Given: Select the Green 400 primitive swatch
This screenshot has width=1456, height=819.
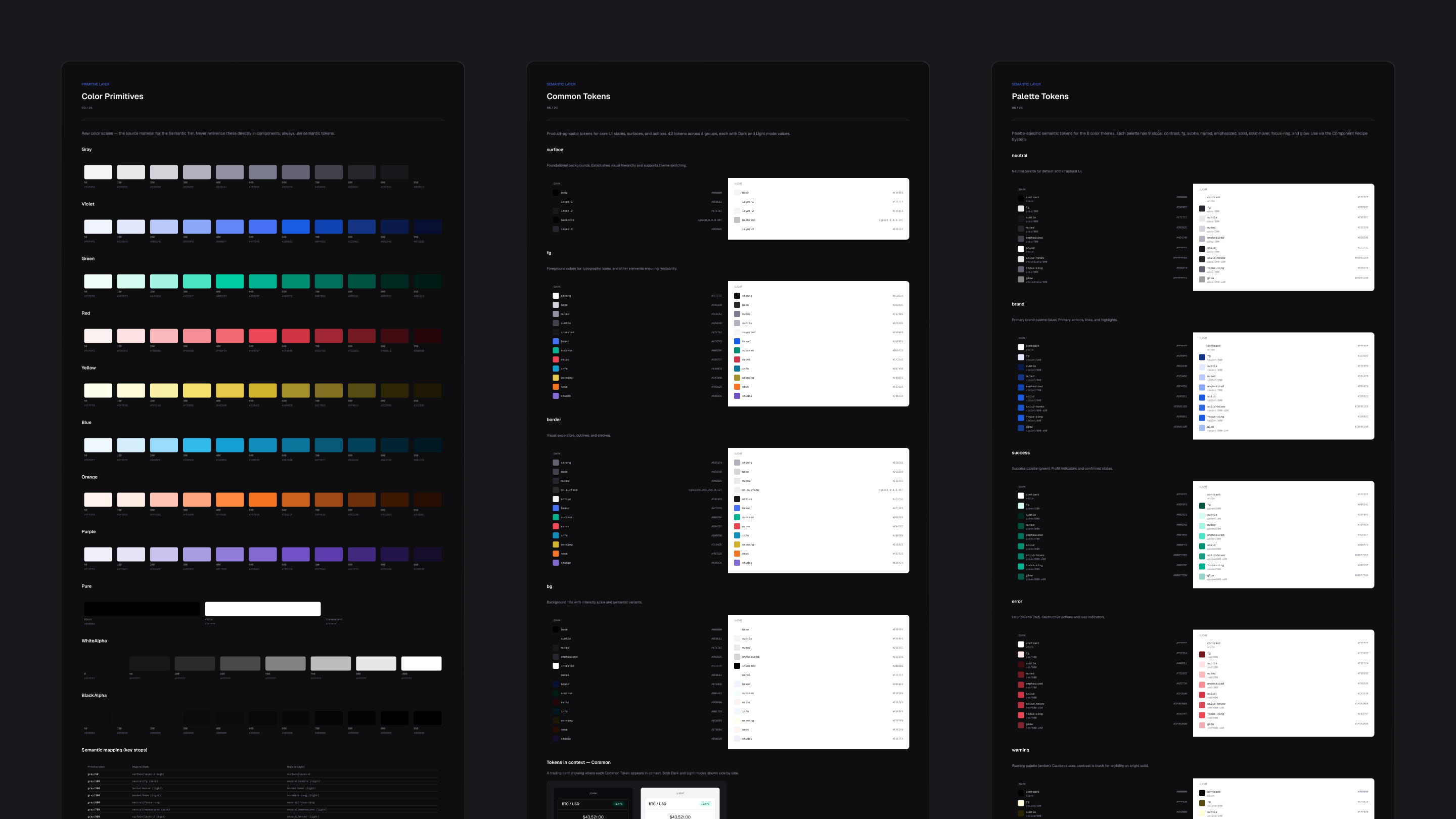Looking at the screenshot, I should click(230, 282).
